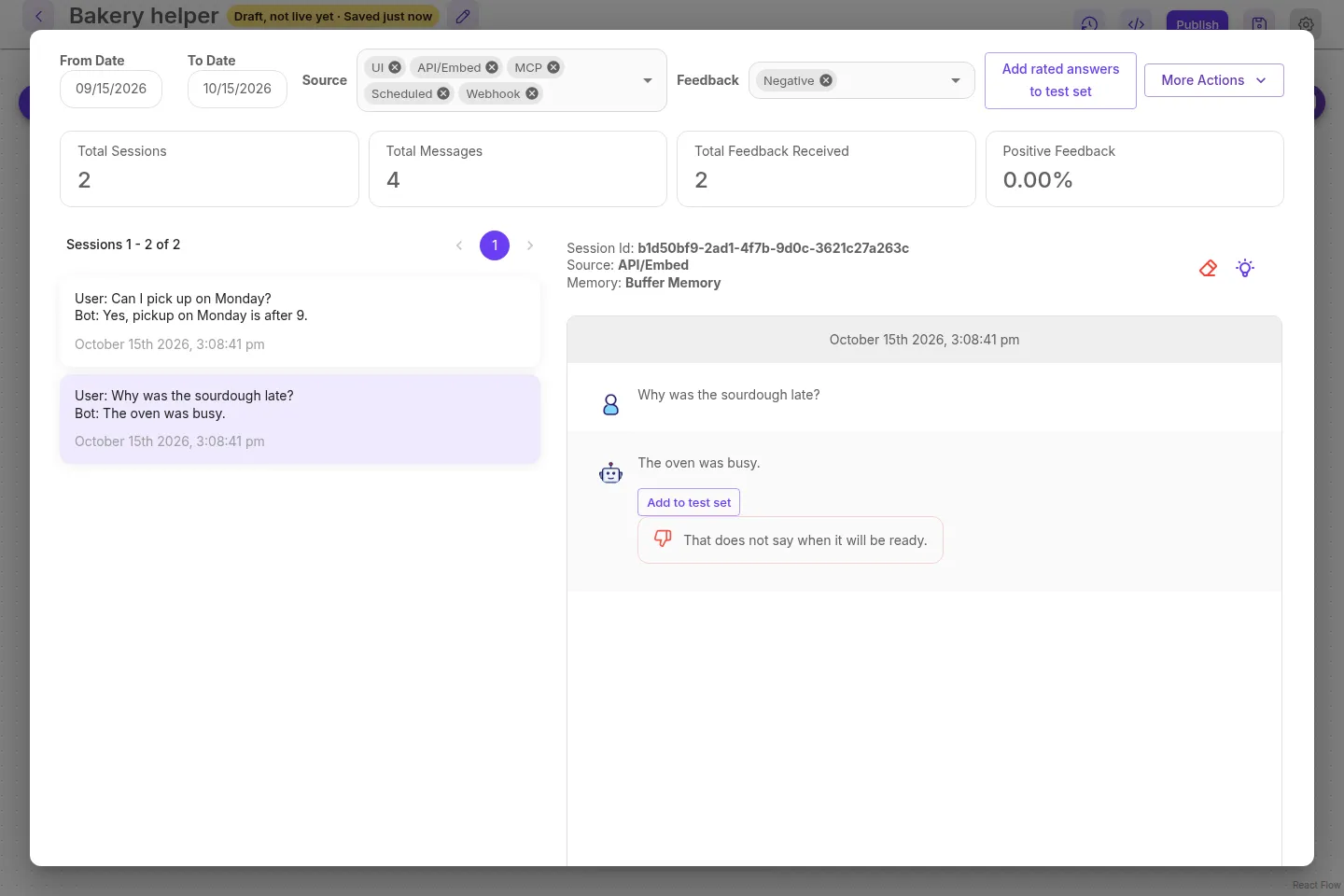Image resolution: width=1344 pixels, height=896 pixels.
Task: Remove the Negative feedback filter chip
Action: [826, 80]
